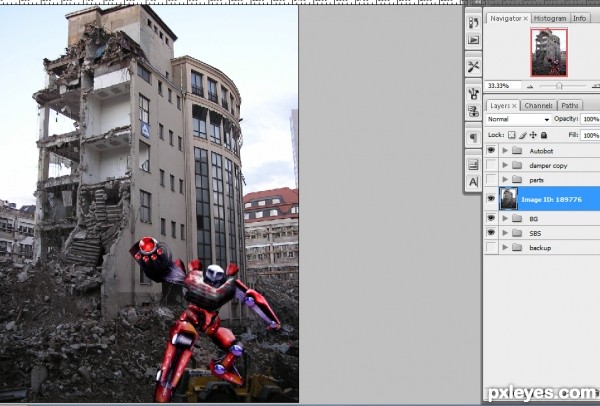600x406 pixels.
Task: Enable Lock all padlock icon
Action: point(544,135)
